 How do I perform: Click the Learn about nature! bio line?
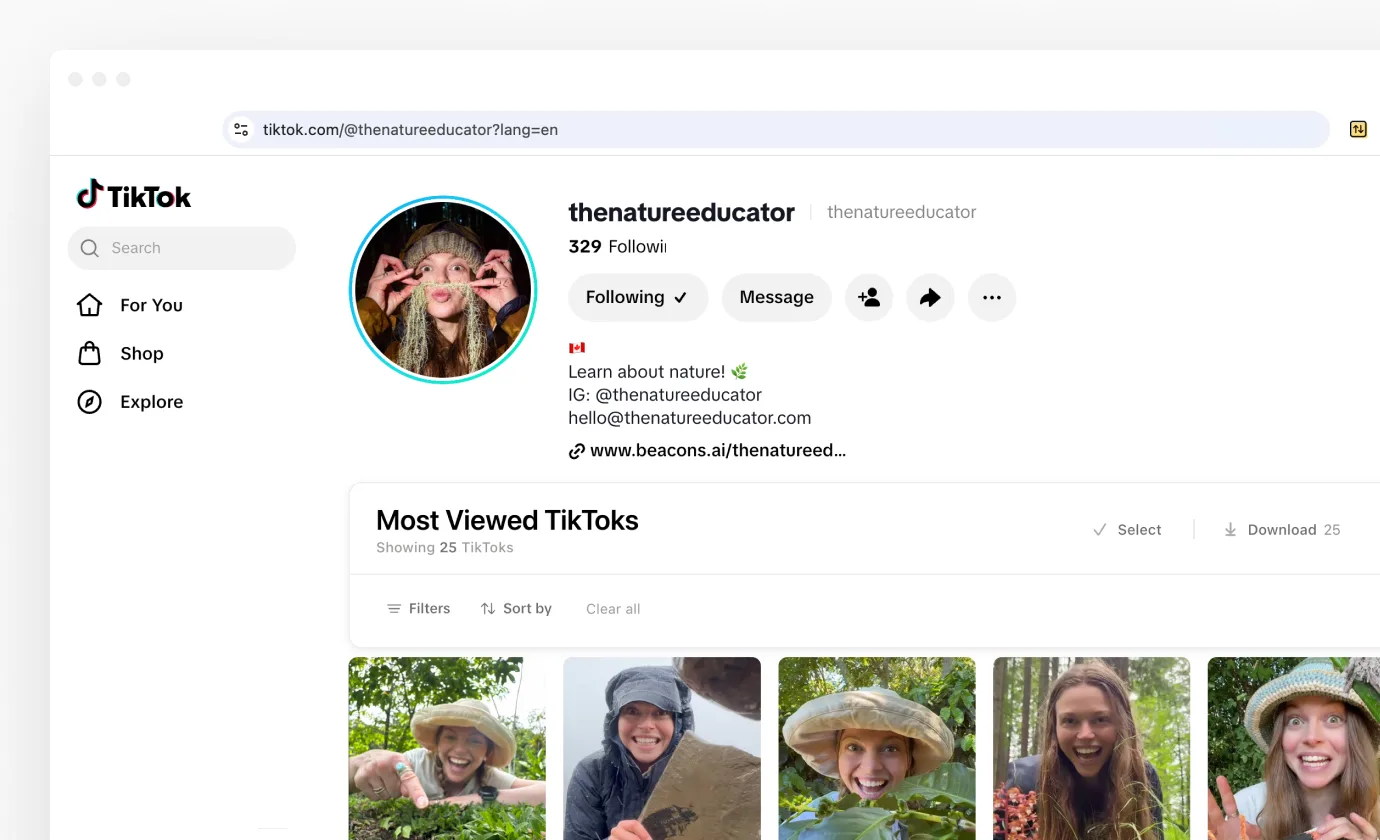[658, 372]
